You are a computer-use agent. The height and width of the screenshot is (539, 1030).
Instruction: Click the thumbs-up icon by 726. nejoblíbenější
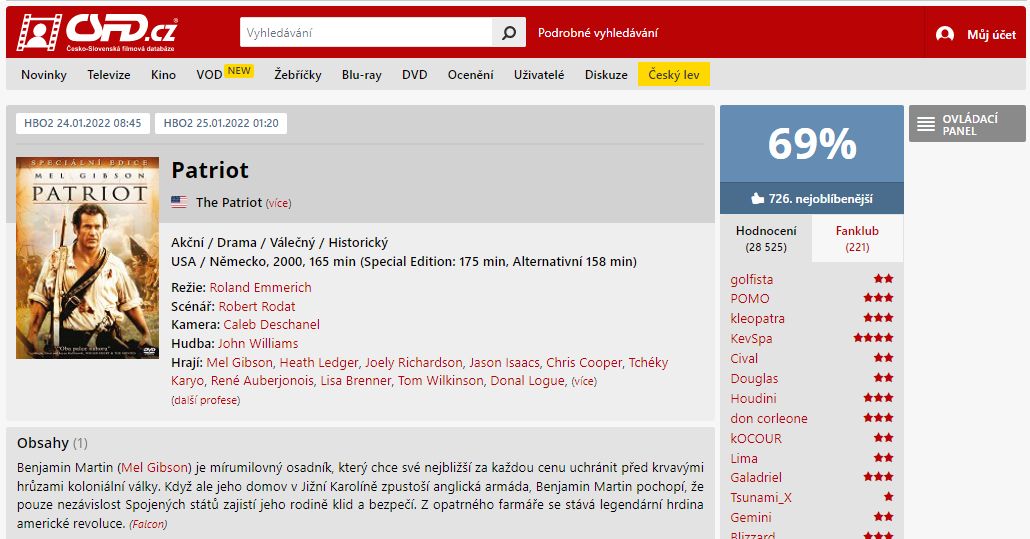coord(757,198)
